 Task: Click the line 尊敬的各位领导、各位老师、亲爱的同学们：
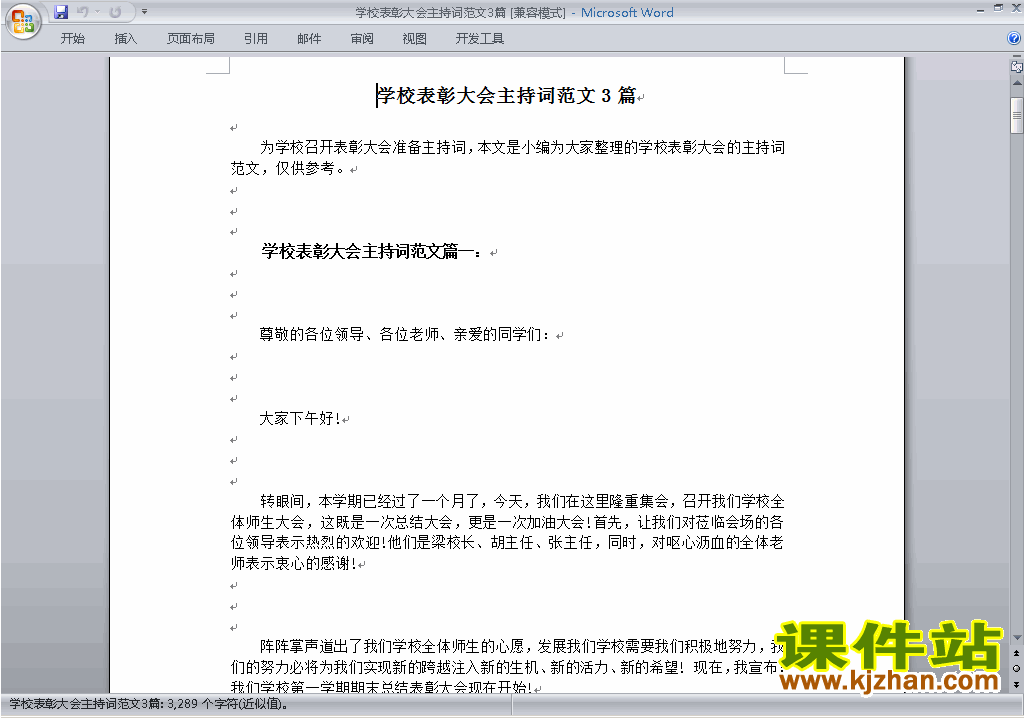point(404,335)
